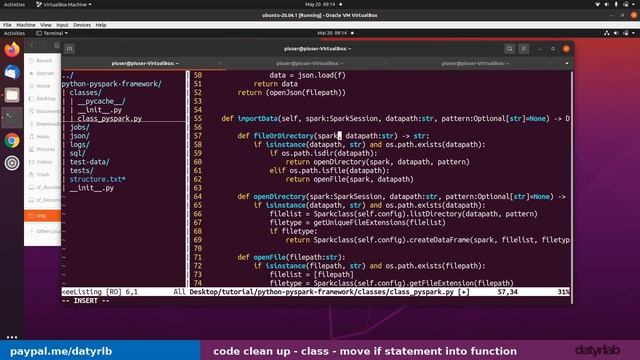Select python-pyspark-framework/ root folder
Image resolution: width=640 pixels, height=360 pixels.
(111, 84)
